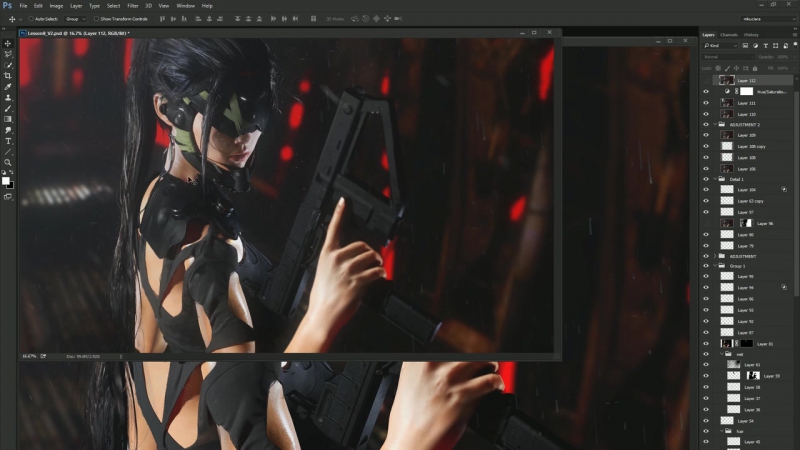800x450 pixels.
Task: Click the Opacity value field
Action: (783, 57)
